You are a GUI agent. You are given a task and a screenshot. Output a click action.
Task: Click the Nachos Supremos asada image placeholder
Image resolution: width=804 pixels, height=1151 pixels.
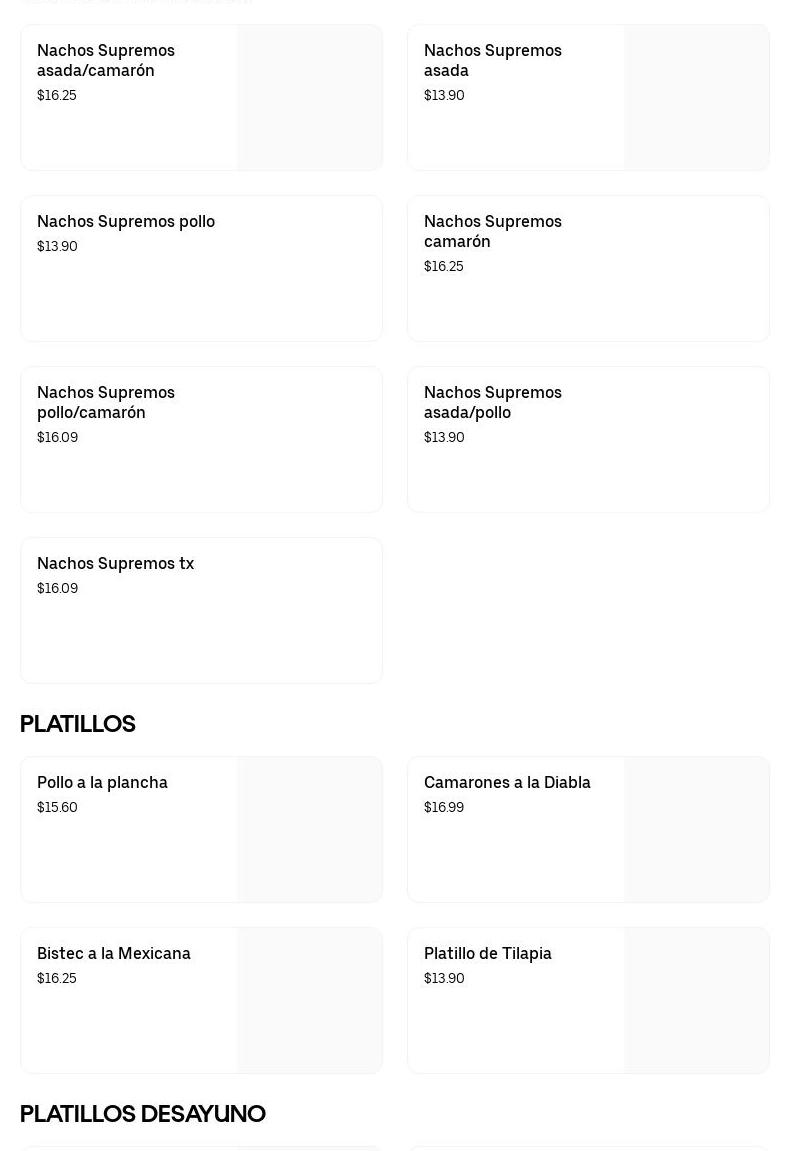click(697, 98)
